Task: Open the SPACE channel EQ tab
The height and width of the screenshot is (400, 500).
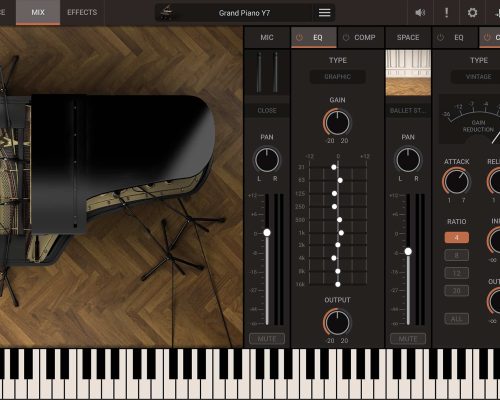Action: (455, 37)
